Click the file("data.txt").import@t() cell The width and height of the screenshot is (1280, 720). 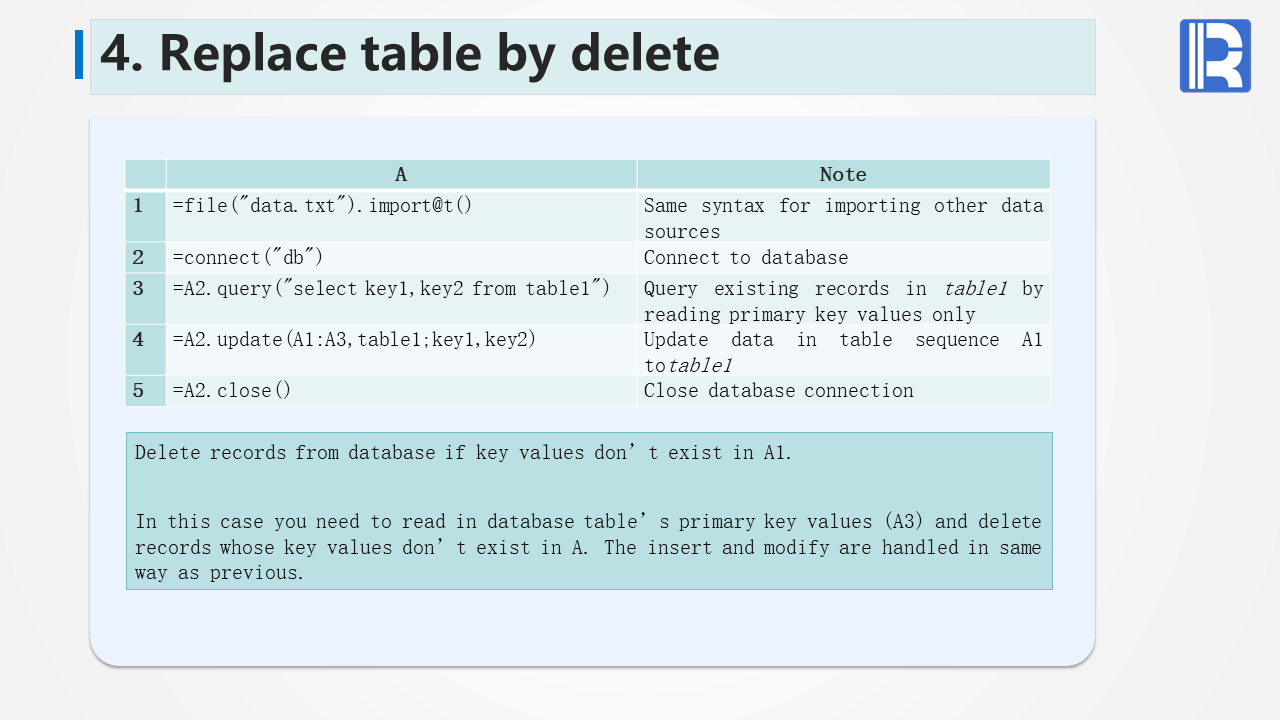322,206
